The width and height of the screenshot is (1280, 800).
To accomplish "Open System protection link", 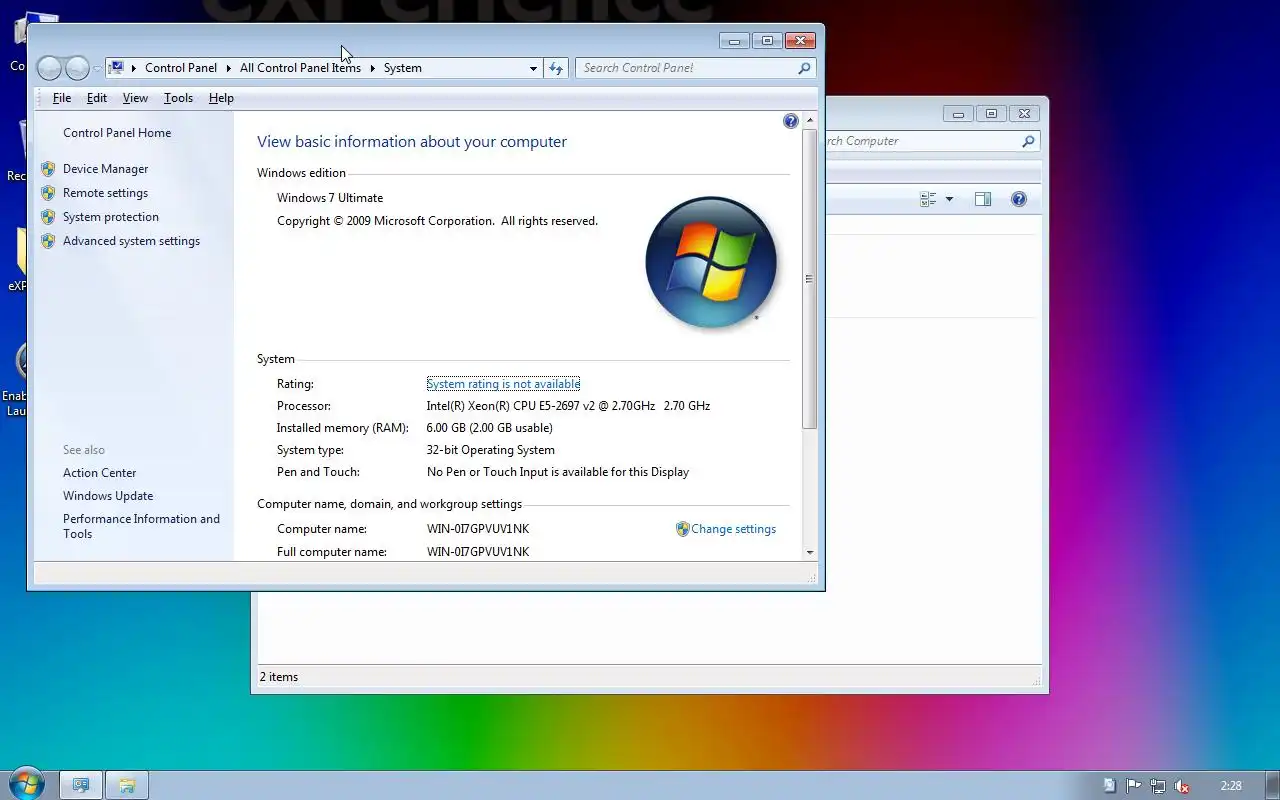I will (111, 217).
